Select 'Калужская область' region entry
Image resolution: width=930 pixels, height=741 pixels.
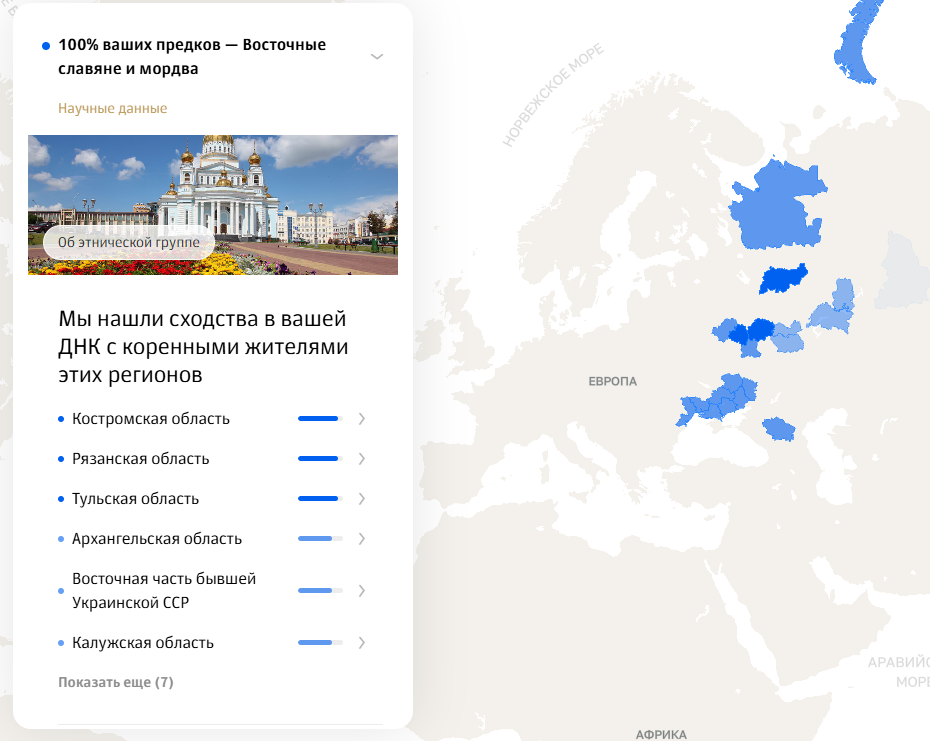(x=142, y=643)
